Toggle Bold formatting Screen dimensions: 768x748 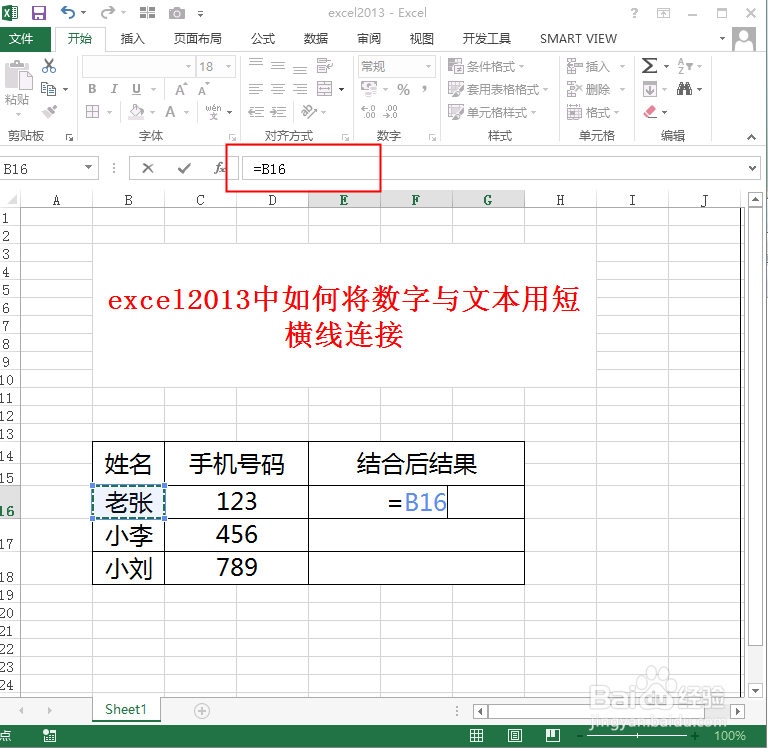[92, 89]
